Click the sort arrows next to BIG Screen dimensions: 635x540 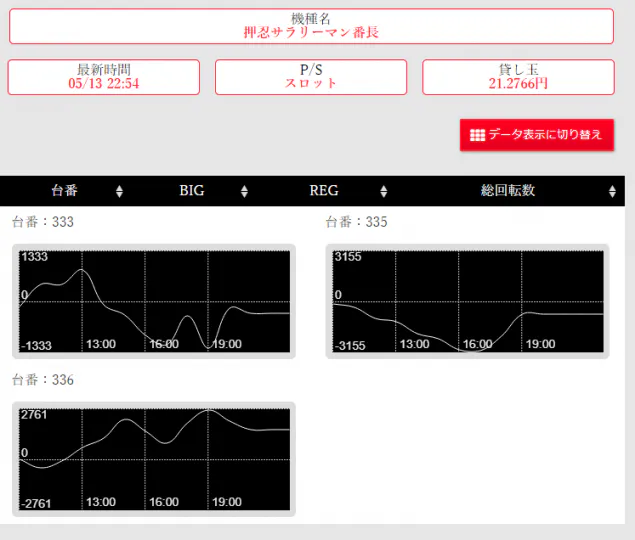point(244,191)
